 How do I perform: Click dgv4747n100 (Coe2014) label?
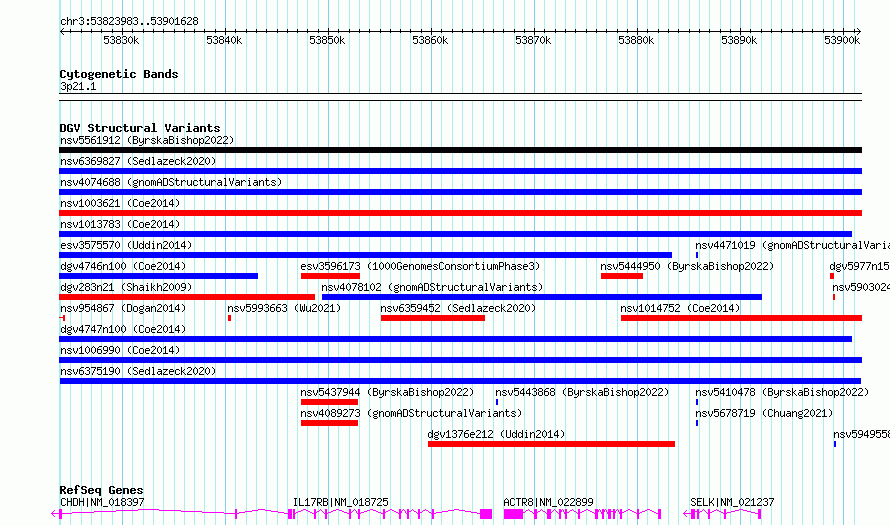tap(123, 329)
